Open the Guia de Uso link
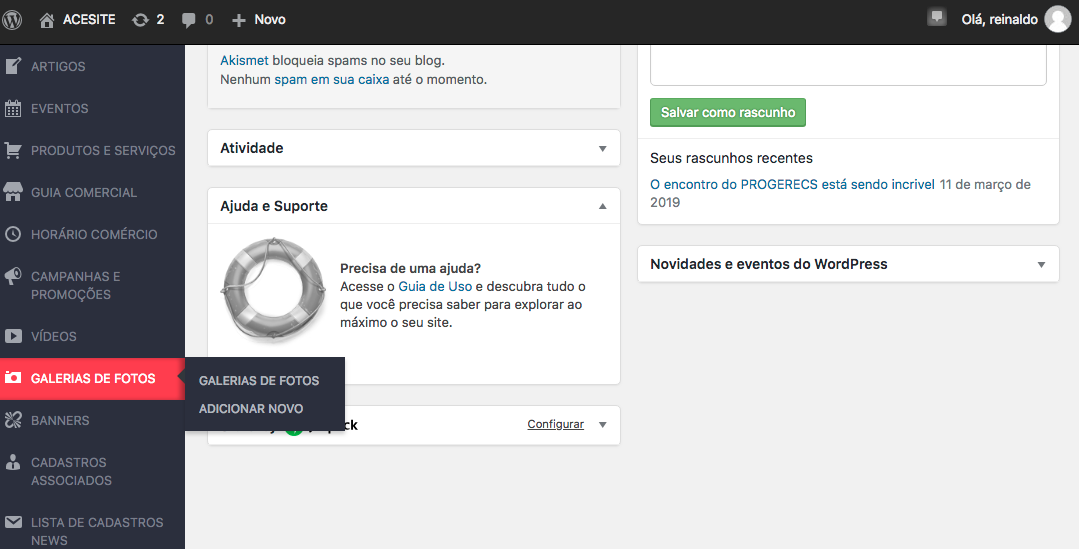Screen dimensions: 1079x549 435,286
